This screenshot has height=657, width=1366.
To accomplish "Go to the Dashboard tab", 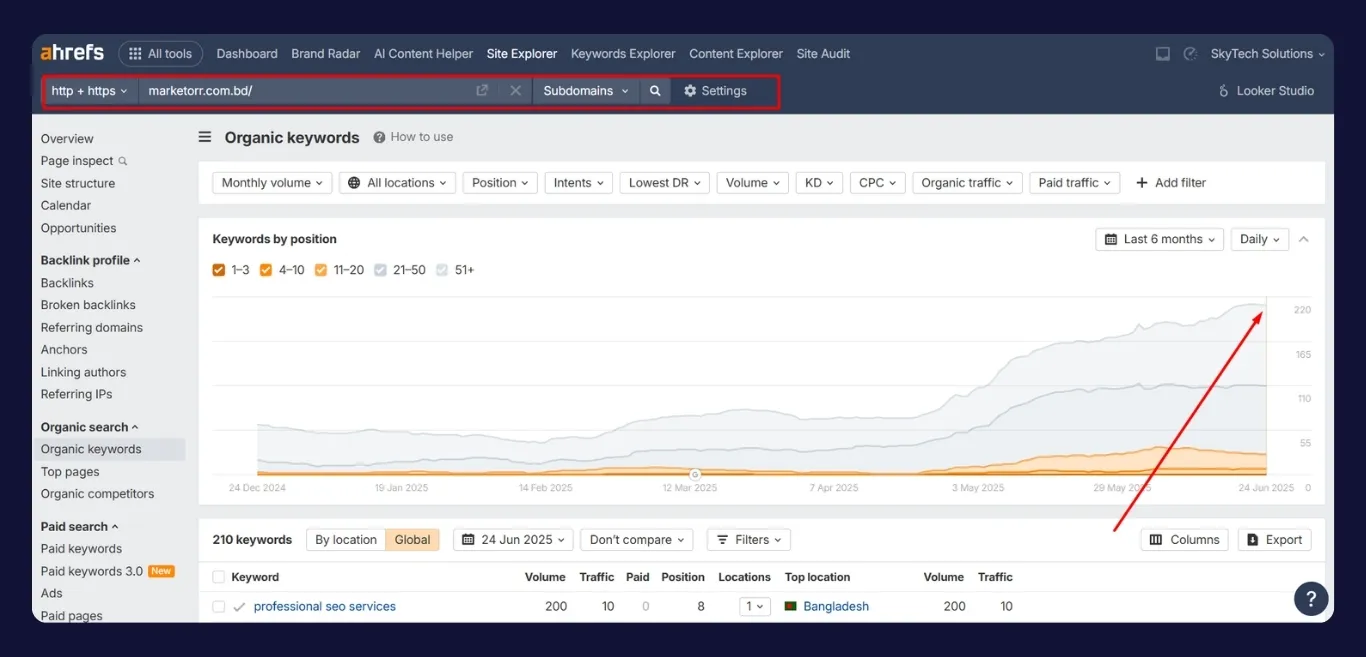I will coord(247,54).
